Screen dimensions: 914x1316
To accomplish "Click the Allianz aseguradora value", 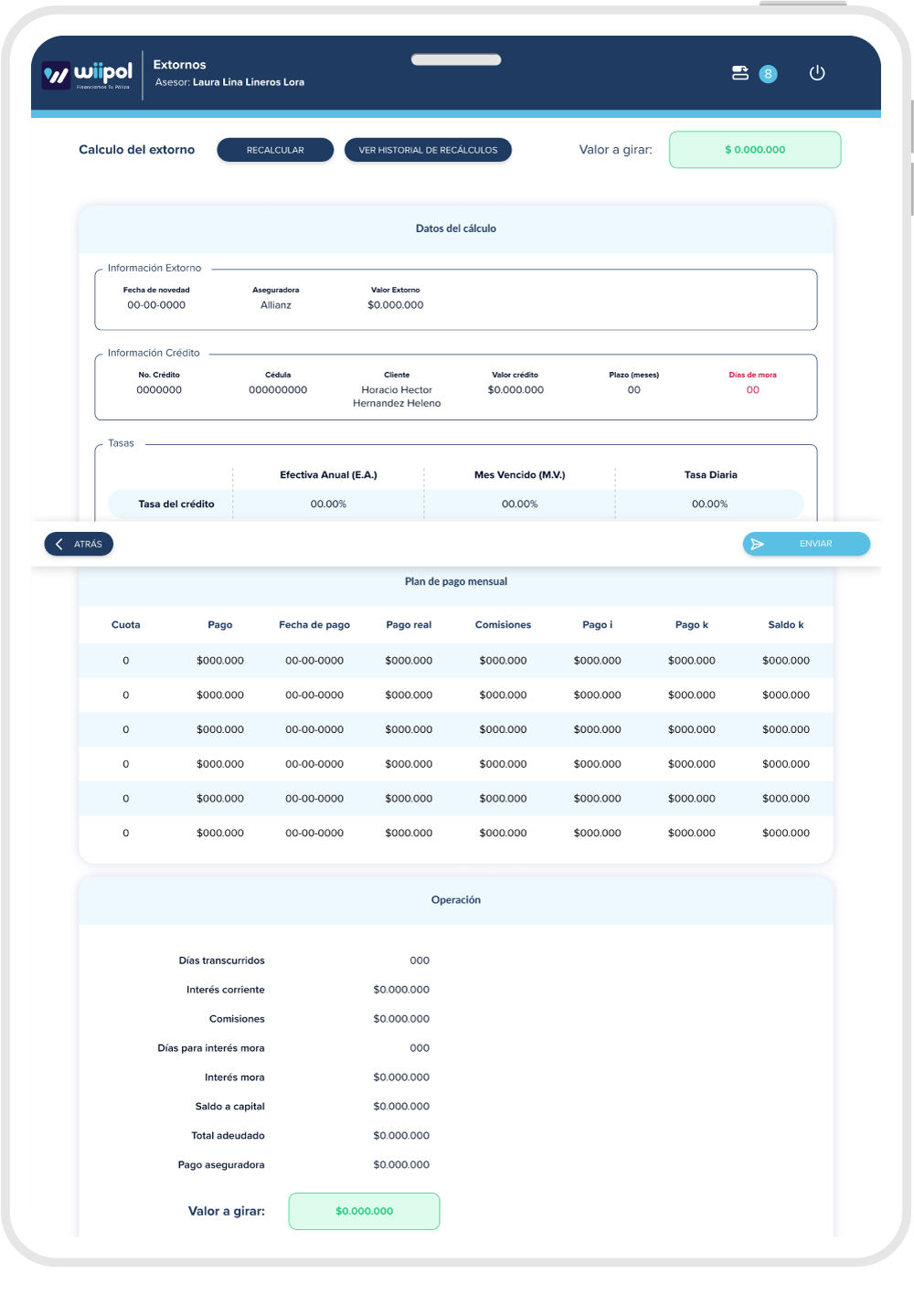I will (276, 305).
